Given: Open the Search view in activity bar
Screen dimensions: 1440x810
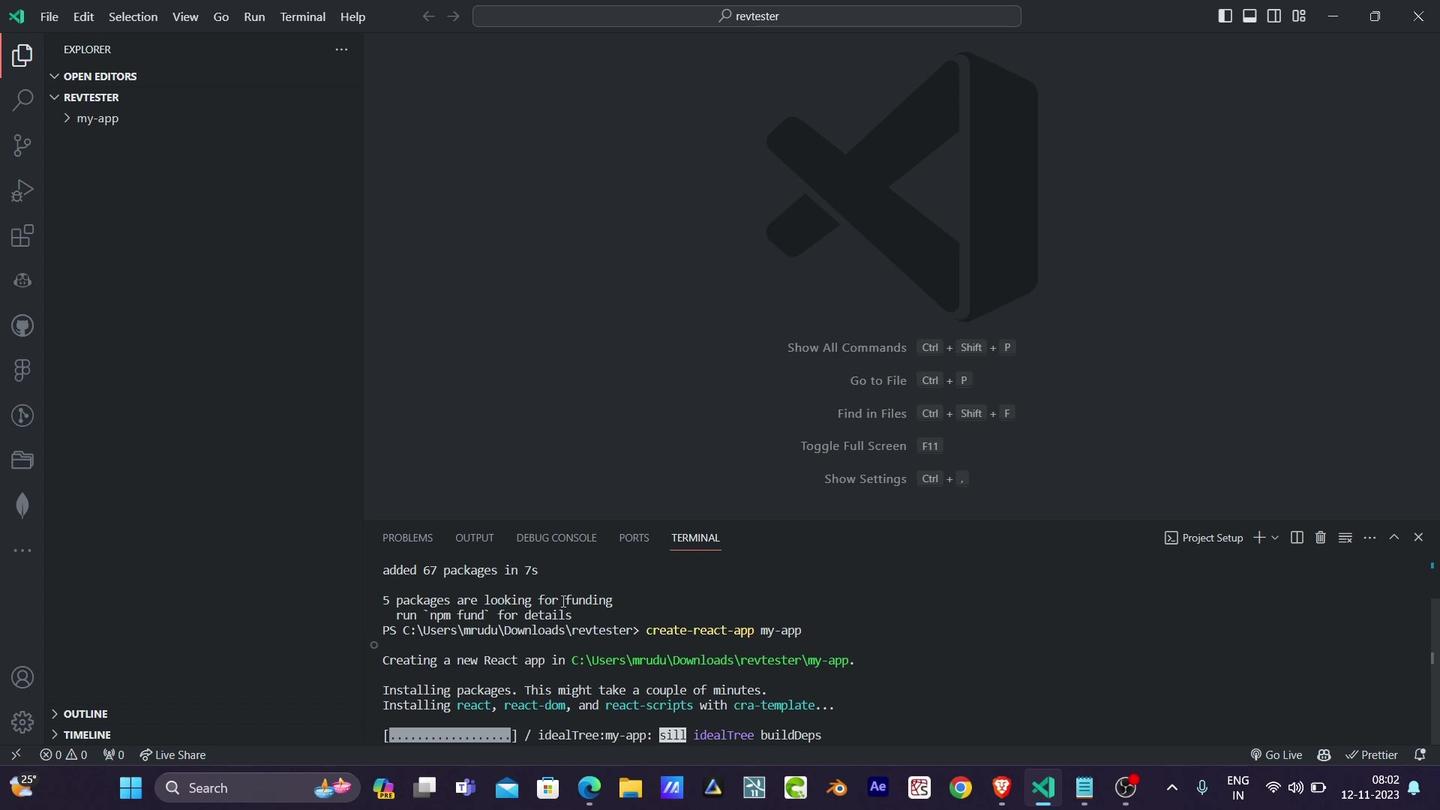Looking at the screenshot, I should pyautogui.click(x=22, y=101).
